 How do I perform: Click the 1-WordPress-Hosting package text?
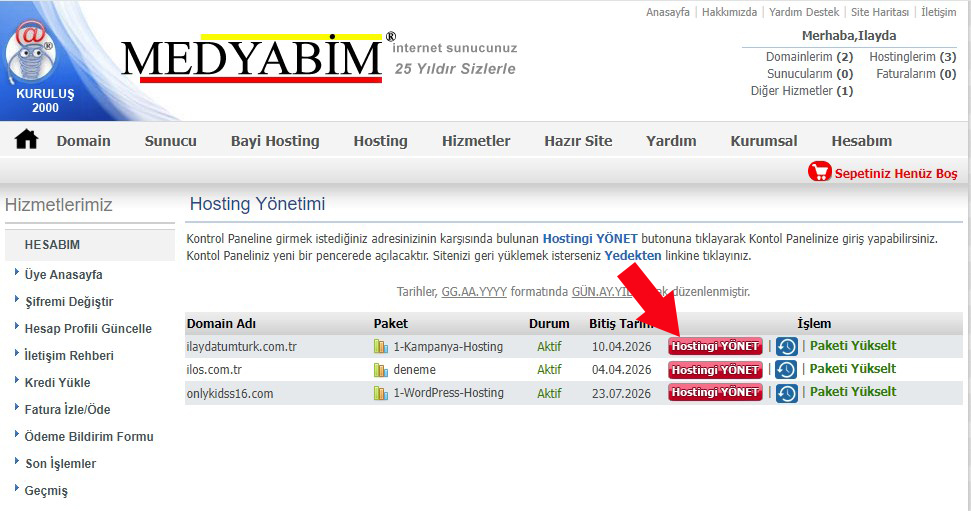(x=448, y=393)
